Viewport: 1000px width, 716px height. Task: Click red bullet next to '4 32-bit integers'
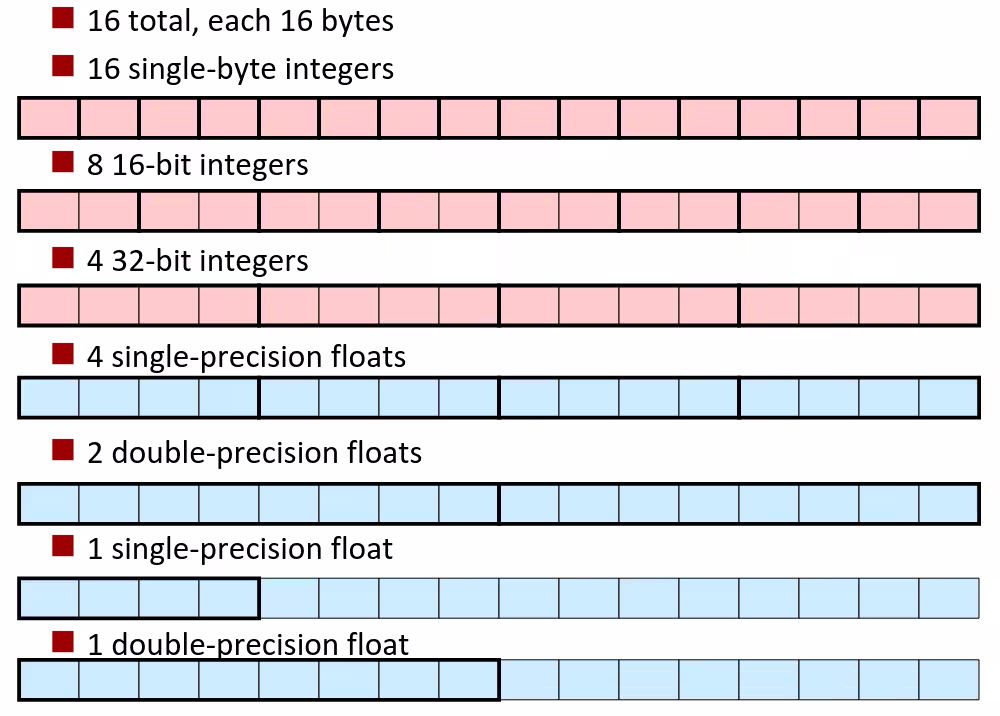click(63, 258)
